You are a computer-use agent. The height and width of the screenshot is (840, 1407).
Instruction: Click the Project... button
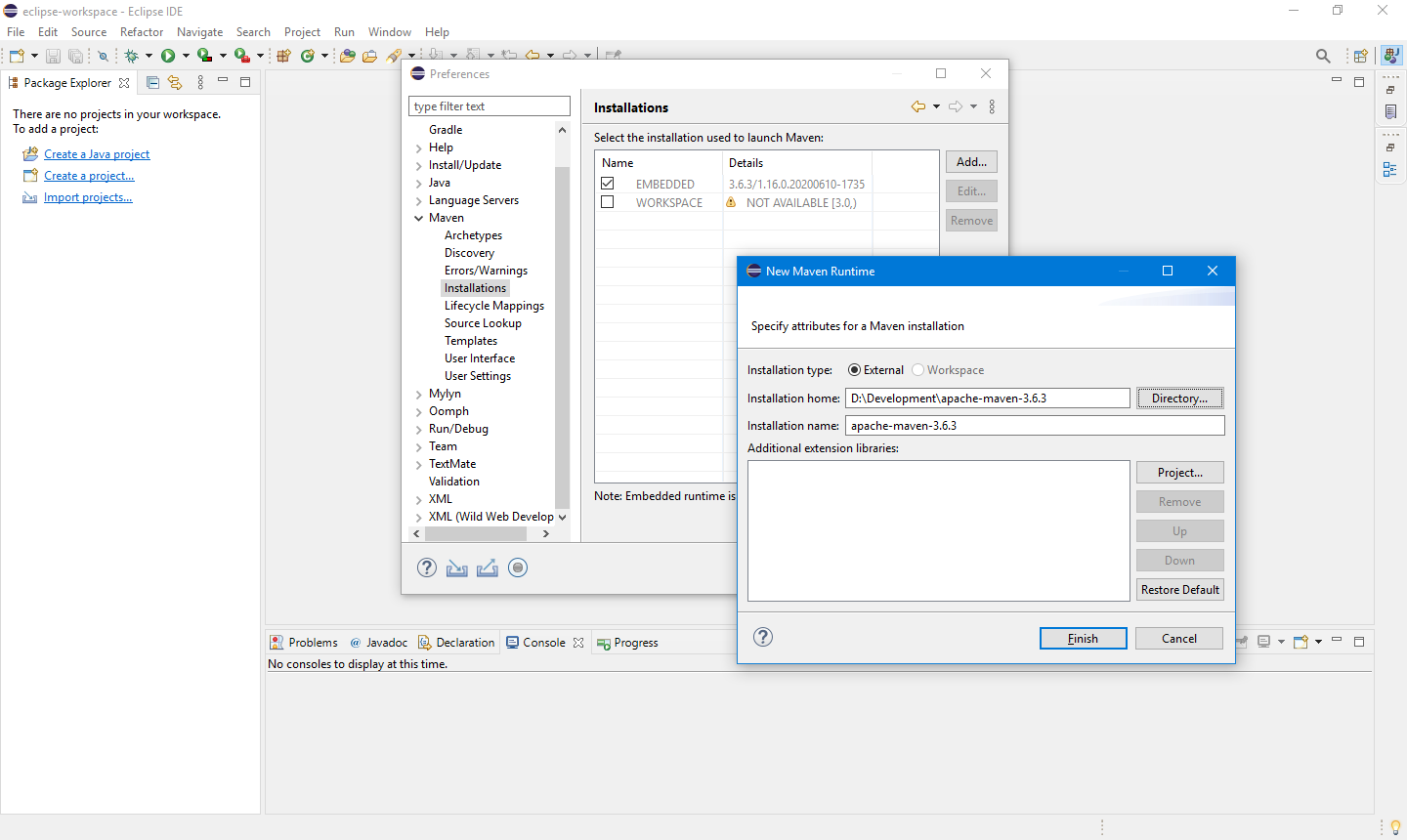tap(1180, 473)
